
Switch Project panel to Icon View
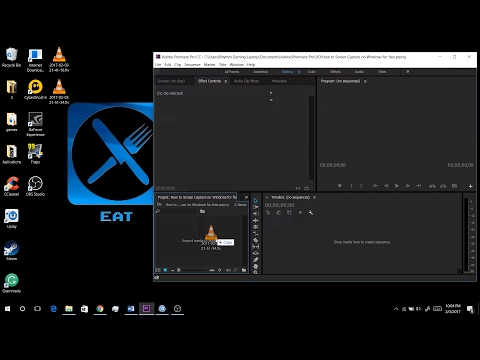coord(165,270)
